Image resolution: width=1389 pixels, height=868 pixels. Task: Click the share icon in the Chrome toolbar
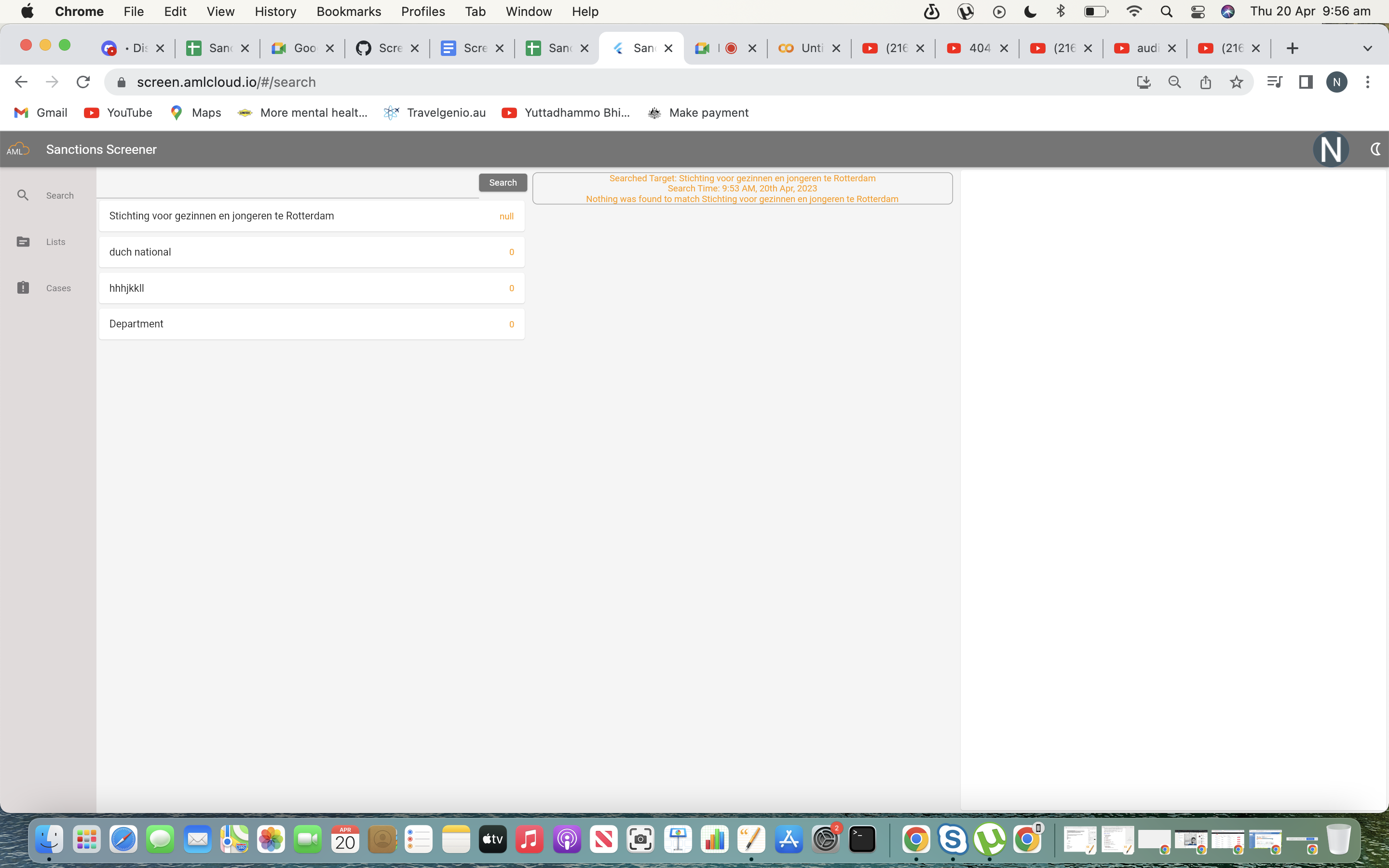(1205, 82)
